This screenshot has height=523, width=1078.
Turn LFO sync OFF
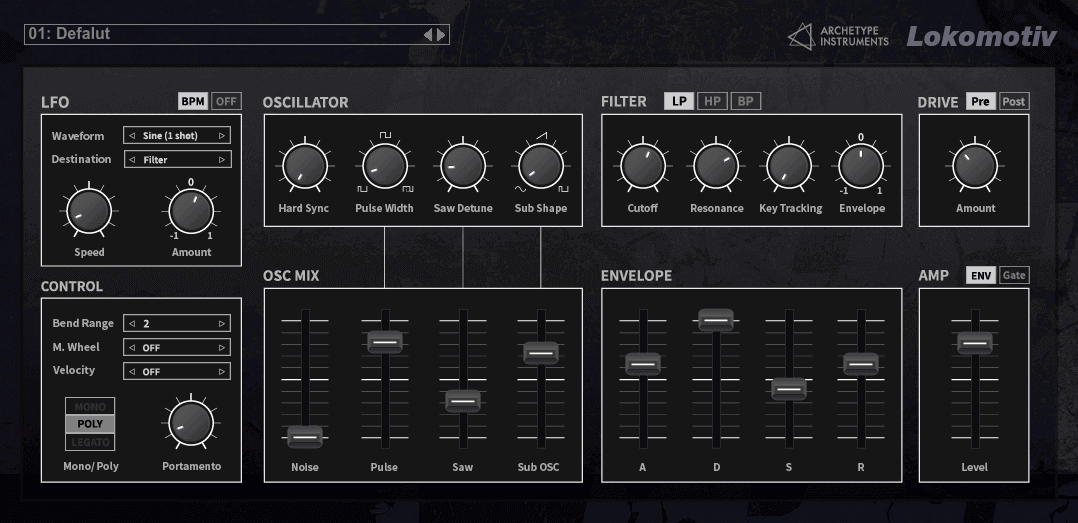pos(226,102)
